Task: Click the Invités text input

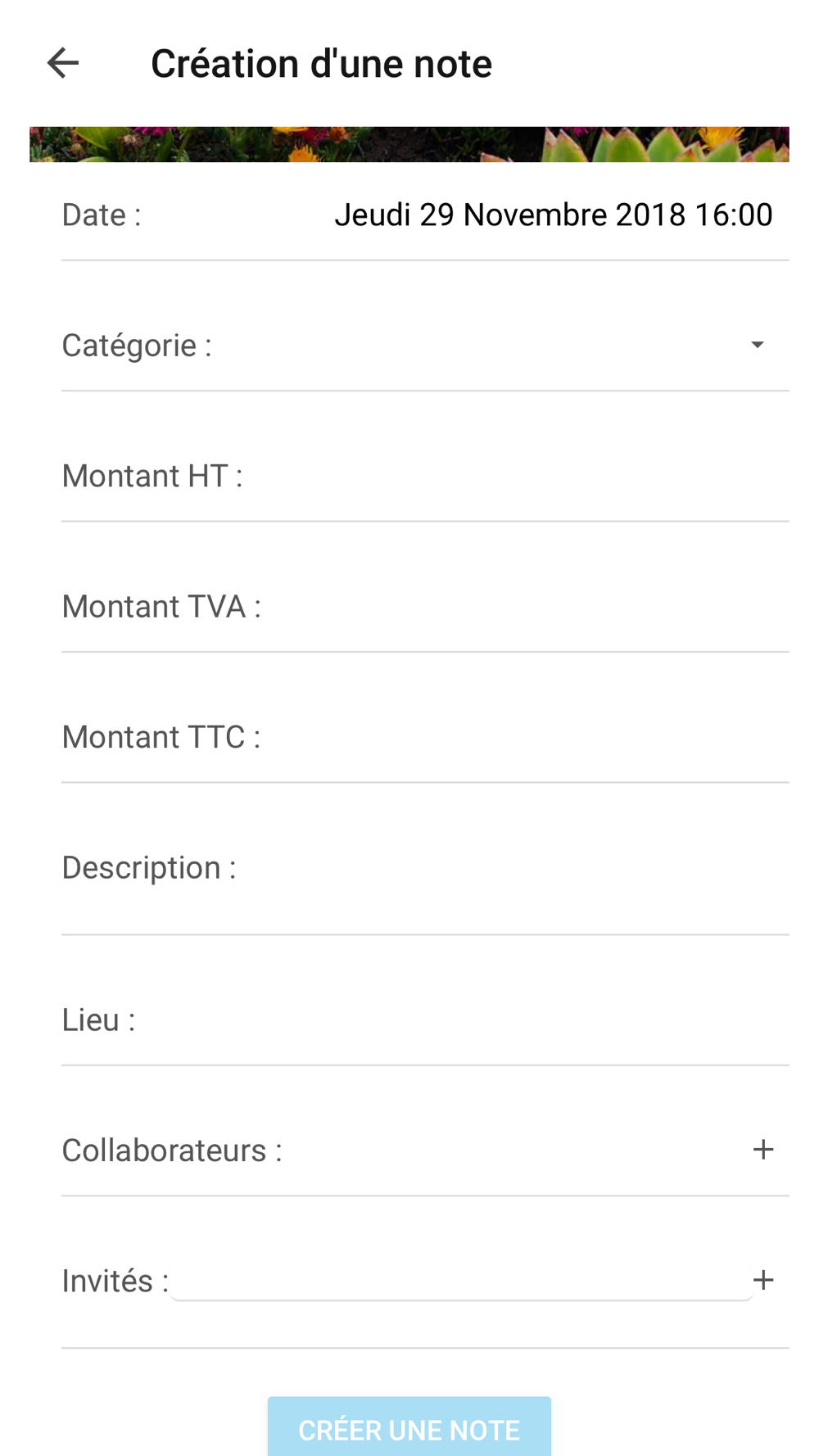Action: 461,1280
